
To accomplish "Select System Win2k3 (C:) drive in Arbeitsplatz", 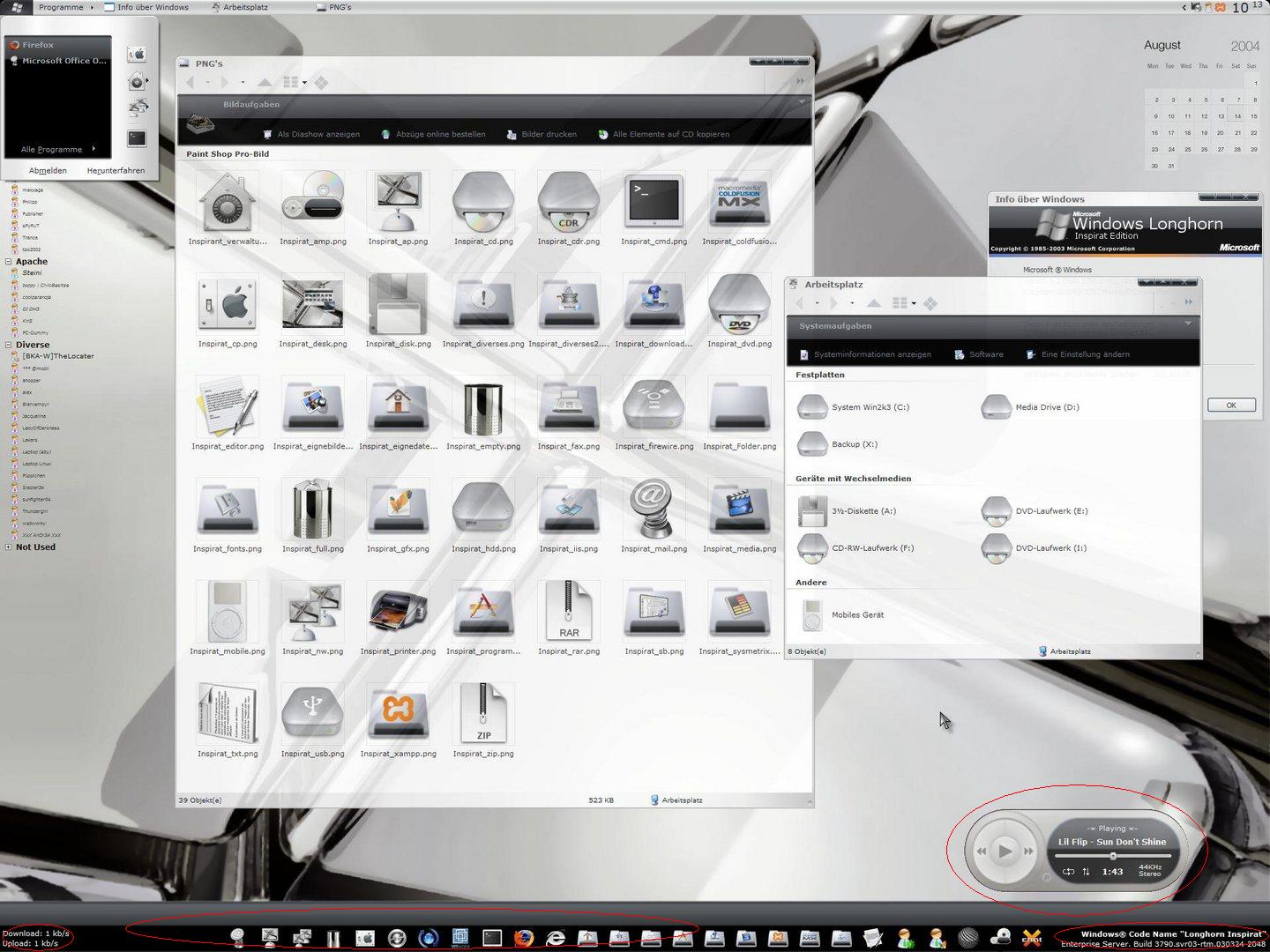I will coord(853,406).
